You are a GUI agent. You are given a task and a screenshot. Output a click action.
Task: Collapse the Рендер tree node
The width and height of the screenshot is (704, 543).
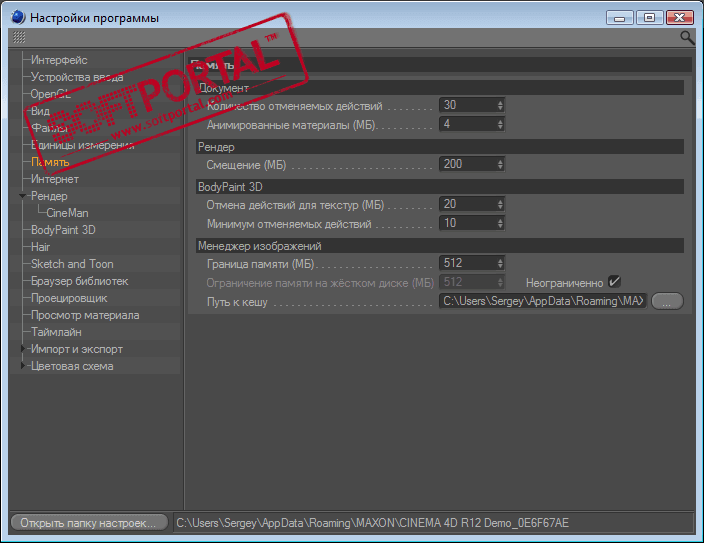click(x=22, y=196)
